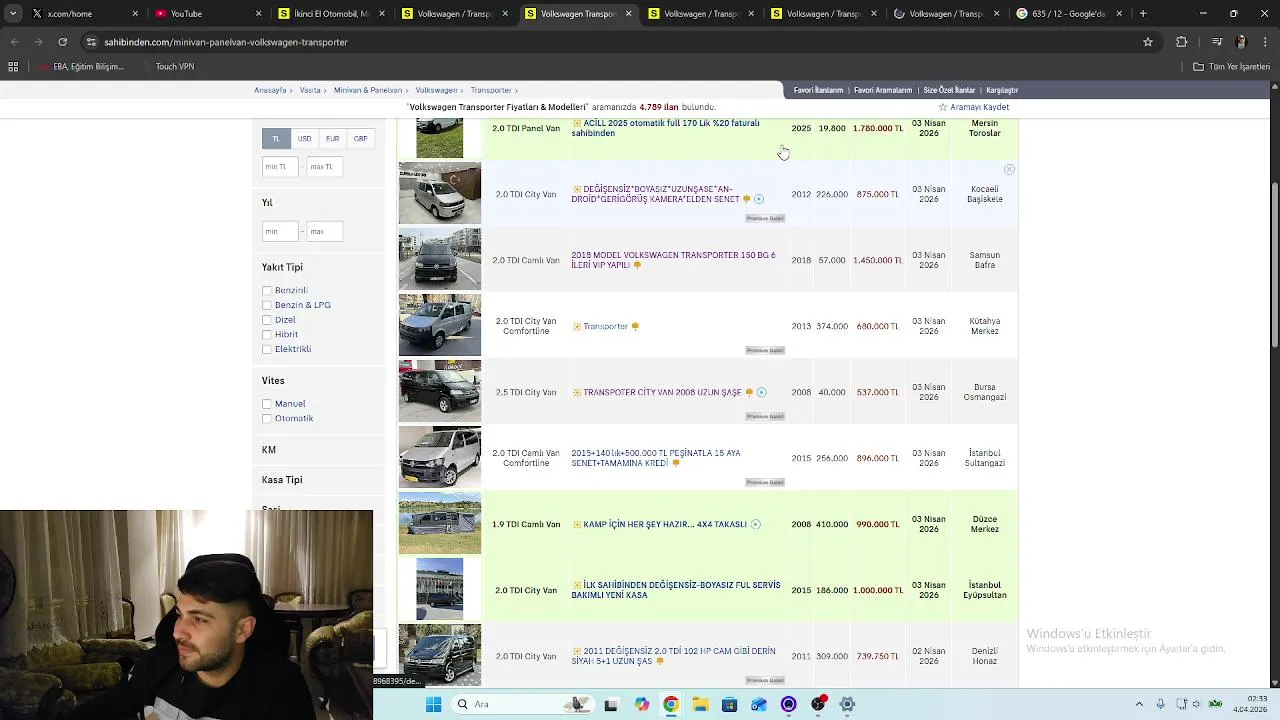Image resolution: width=1280 pixels, height=720 pixels.
Task: Check the Elektrikli fuel option
Action: click(x=267, y=349)
